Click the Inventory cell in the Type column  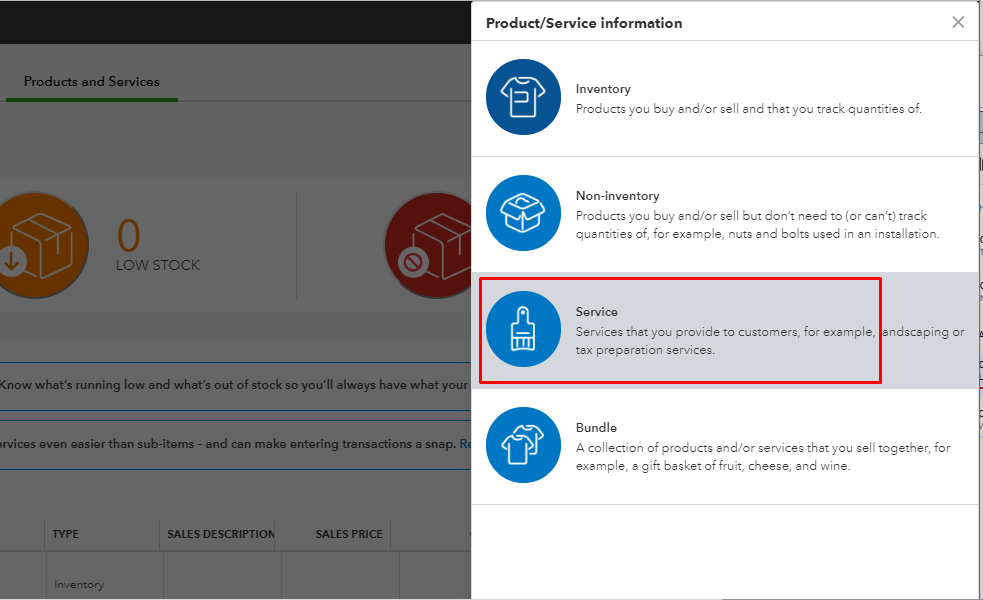[x=79, y=584]
